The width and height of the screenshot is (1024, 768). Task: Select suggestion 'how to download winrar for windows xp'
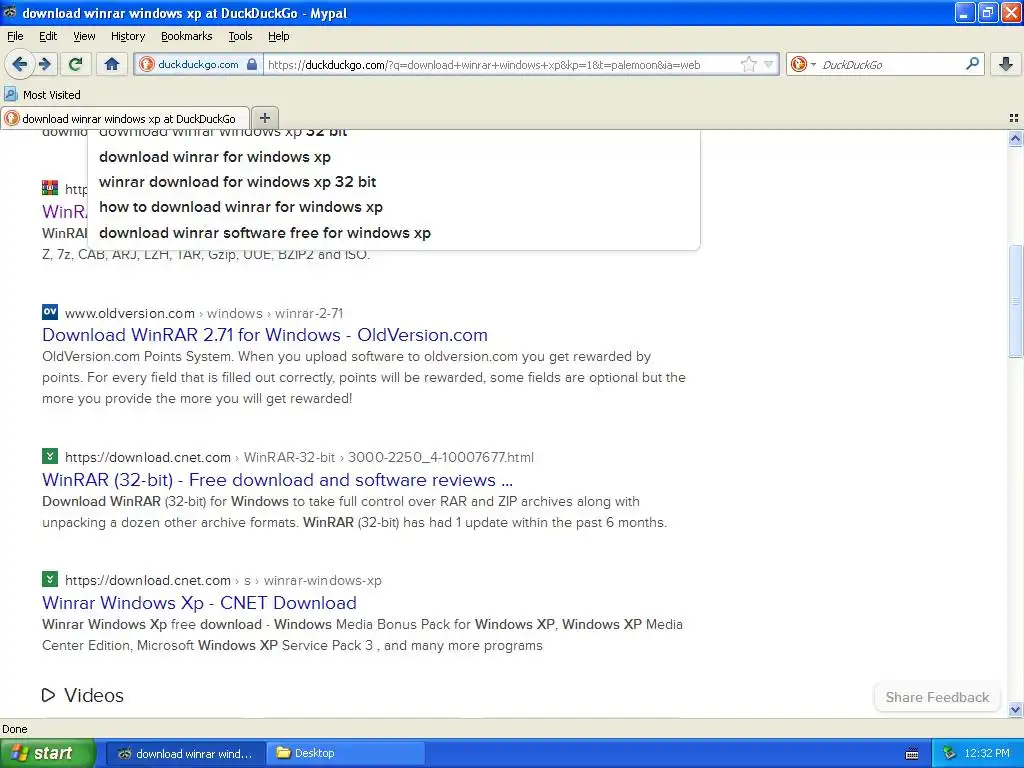point(241,207)
